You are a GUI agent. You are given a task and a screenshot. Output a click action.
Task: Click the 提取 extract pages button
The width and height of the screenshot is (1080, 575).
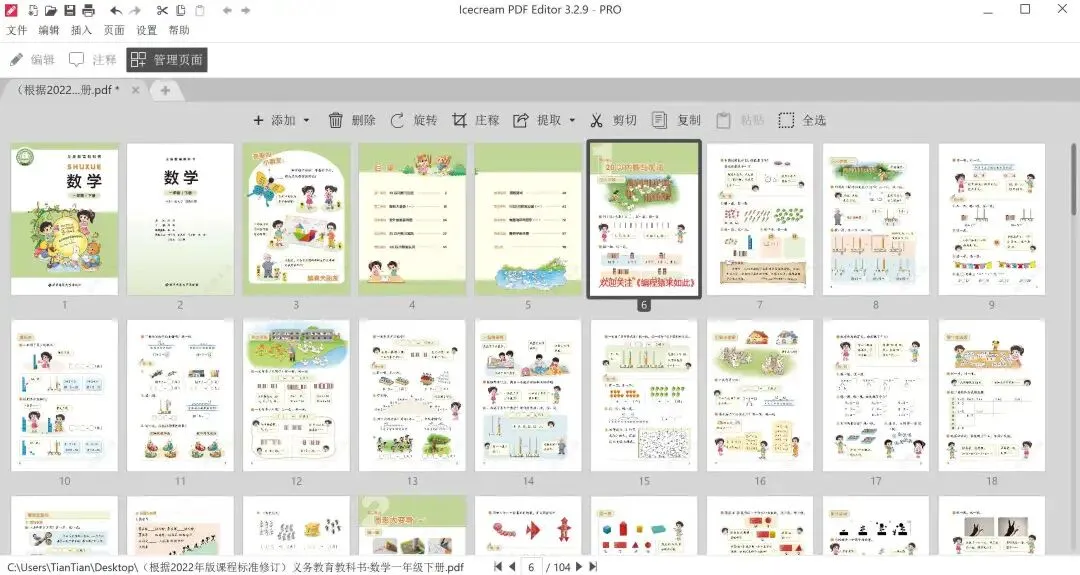point(537,121)
